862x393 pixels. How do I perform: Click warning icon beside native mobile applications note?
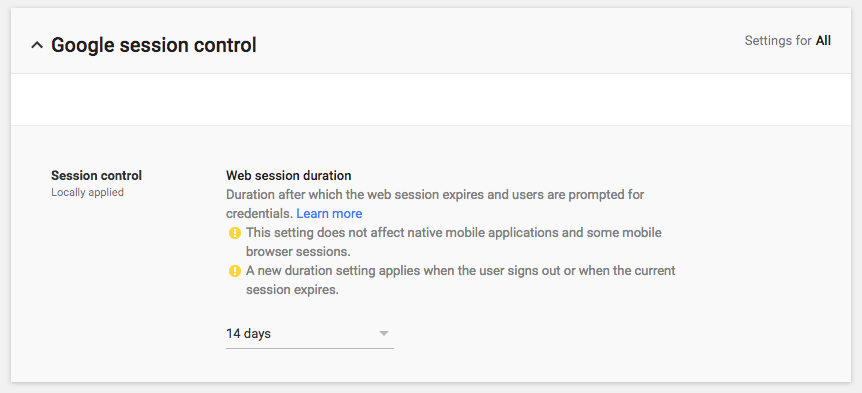coord(235,233)
